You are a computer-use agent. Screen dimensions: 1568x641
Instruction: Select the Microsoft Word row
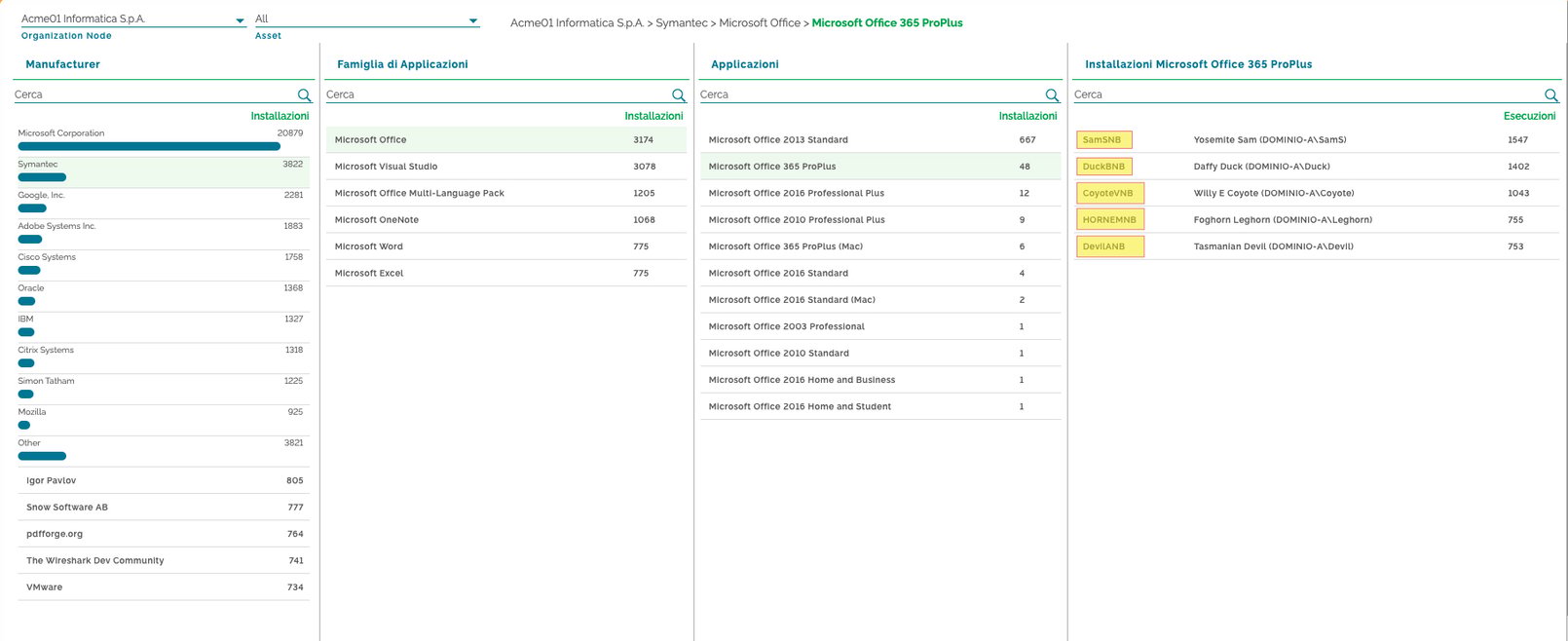506,246
